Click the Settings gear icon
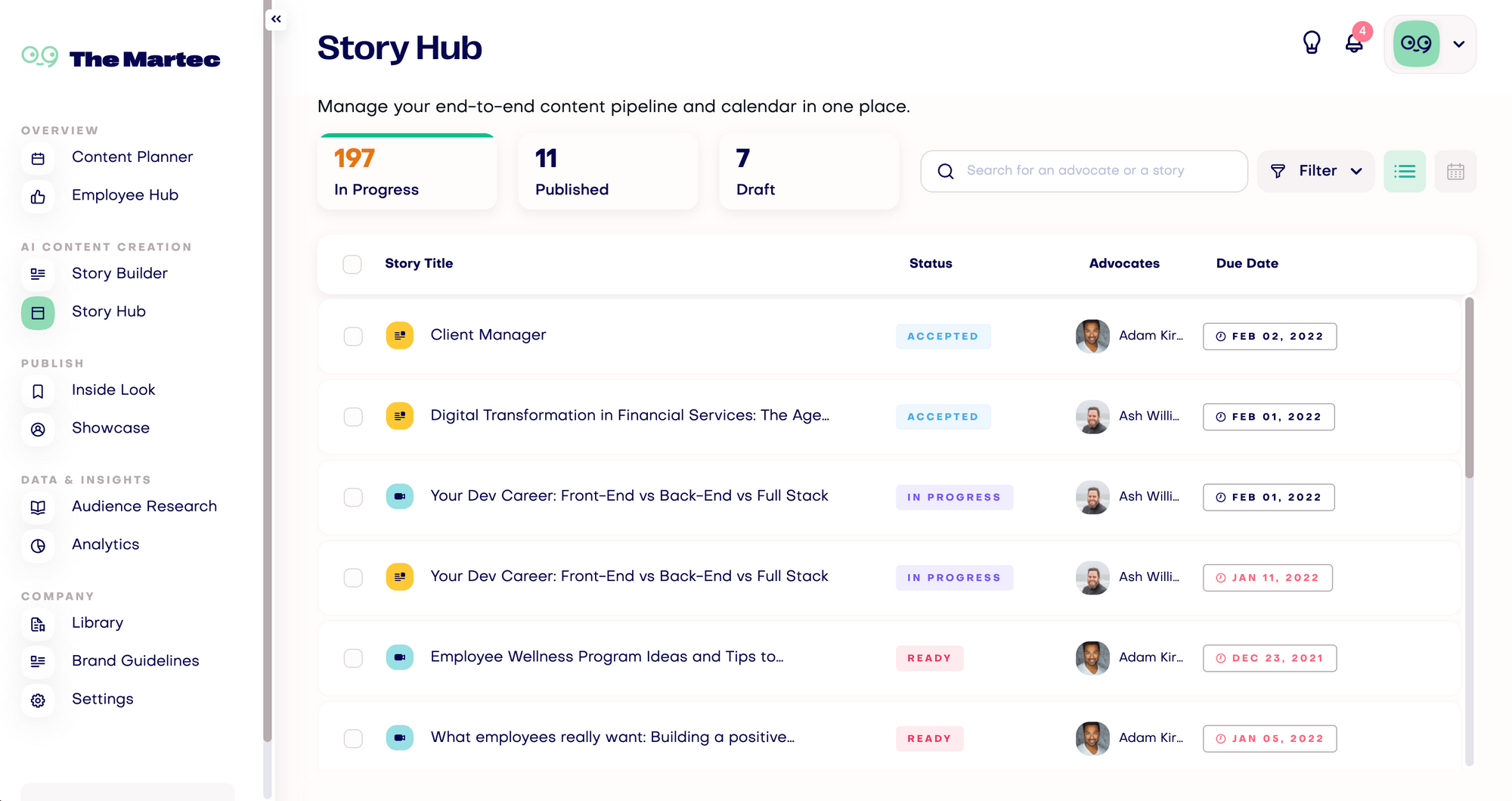Screen dimensions: 1512x801 [x=38, y=700]
